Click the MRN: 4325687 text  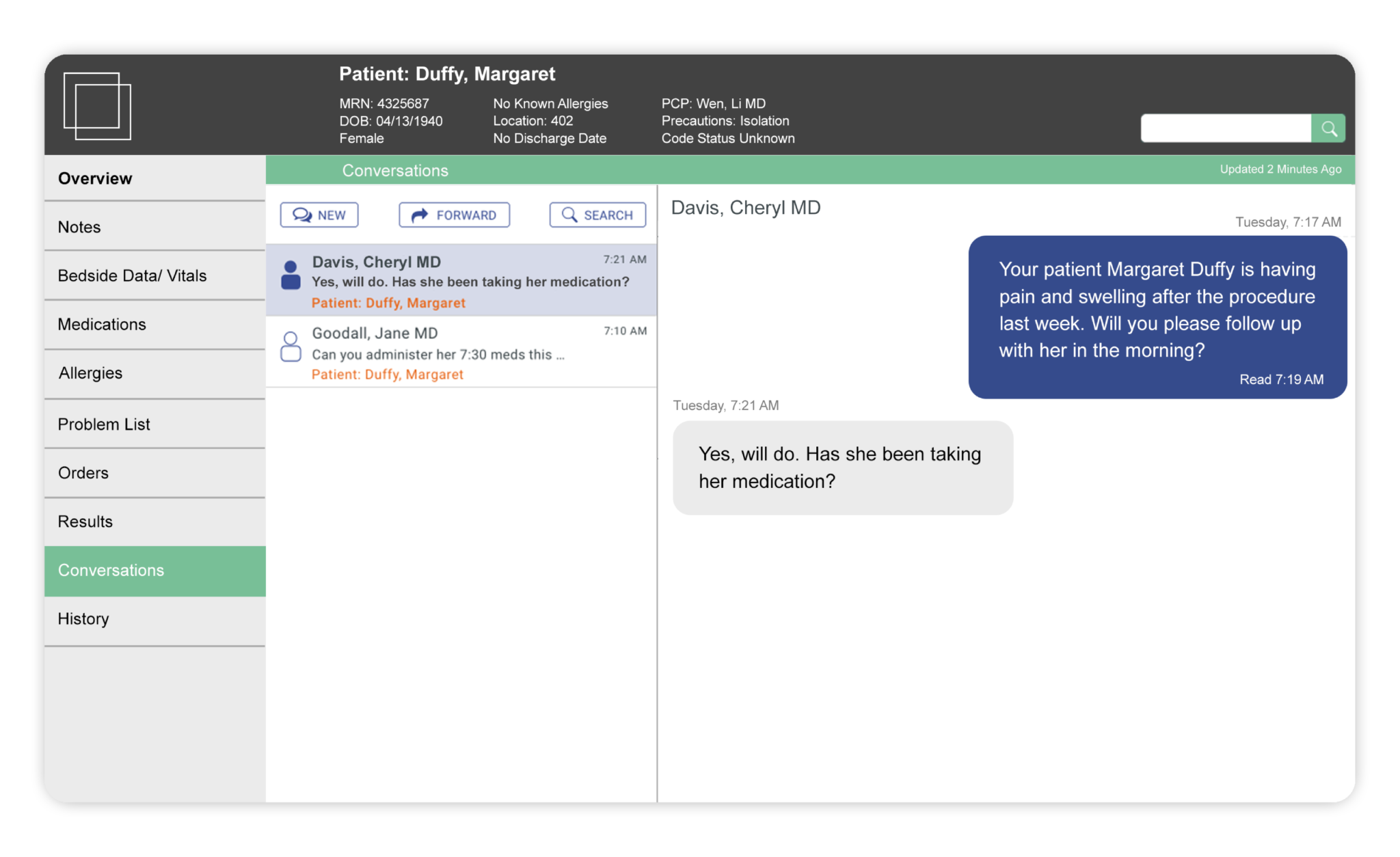[384, 103]
